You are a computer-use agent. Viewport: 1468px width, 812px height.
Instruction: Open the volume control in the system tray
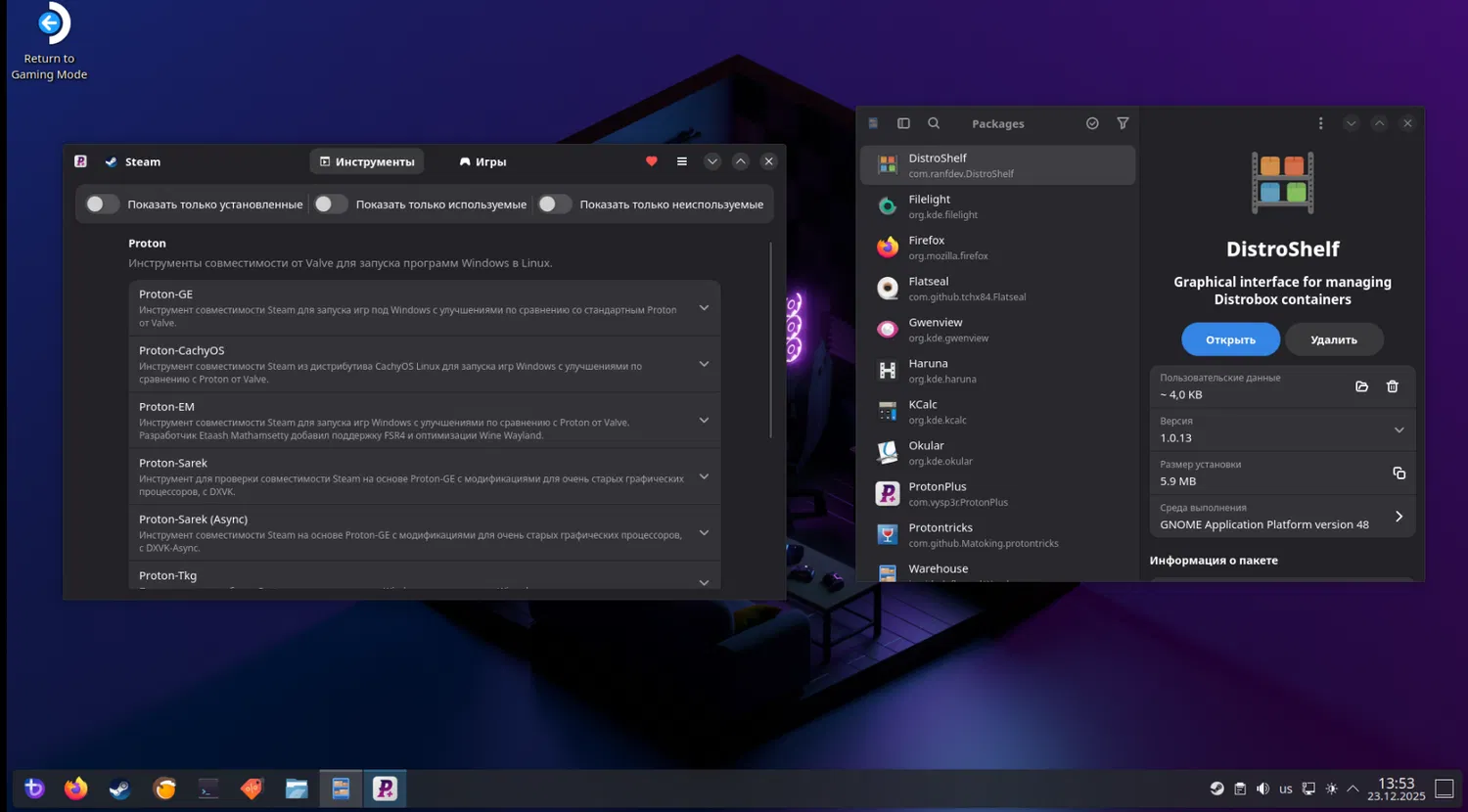1262,789
